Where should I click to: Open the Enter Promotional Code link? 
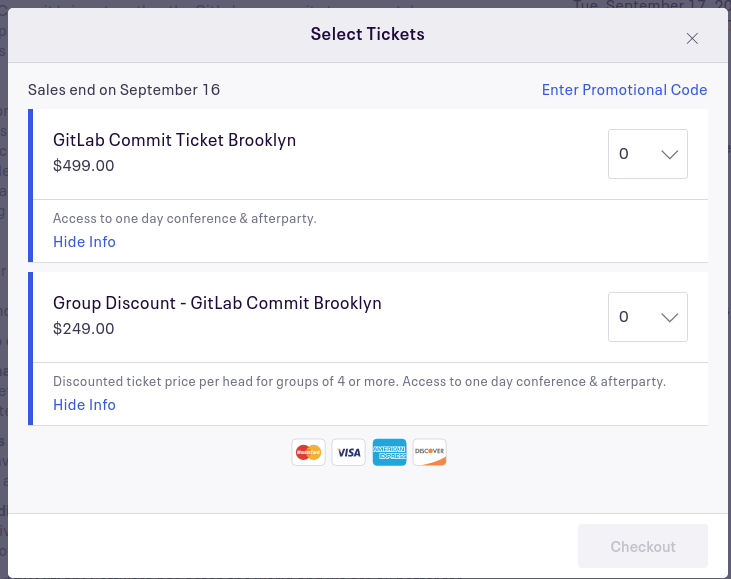(624, 90)
